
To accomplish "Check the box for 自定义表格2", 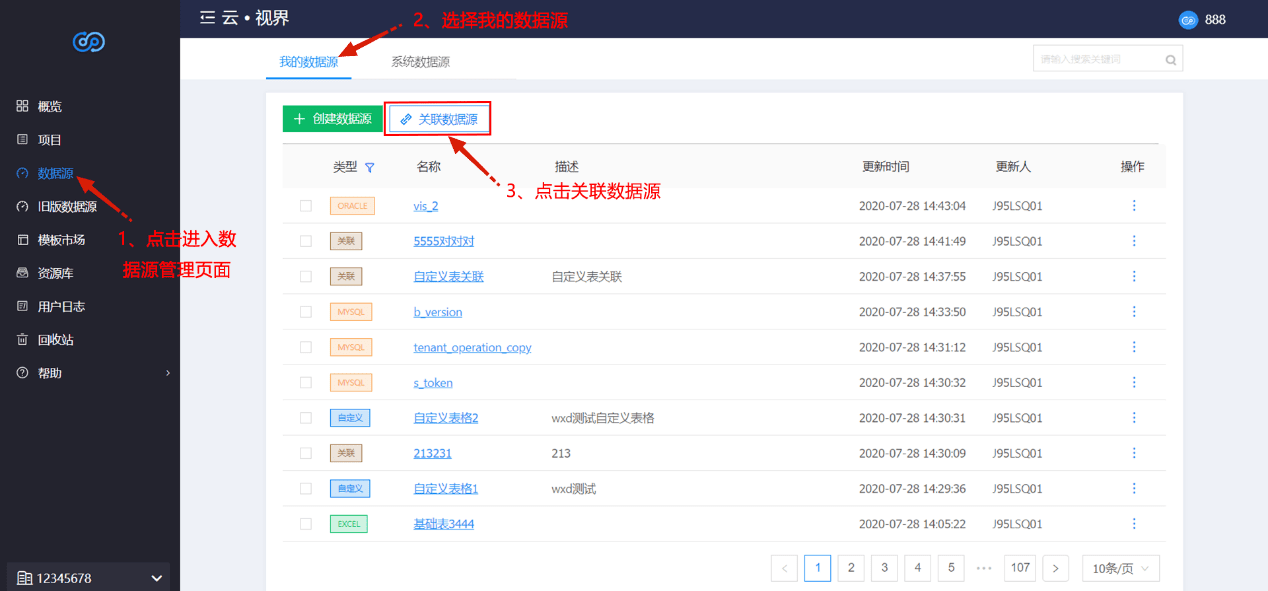I will point(306,418).
